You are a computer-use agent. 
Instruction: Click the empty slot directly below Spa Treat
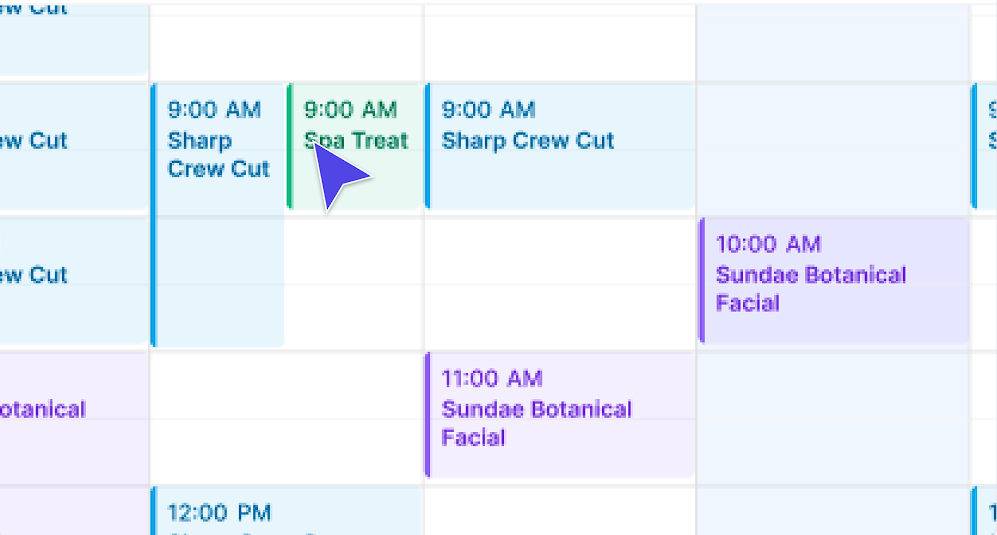coord(355,280)
